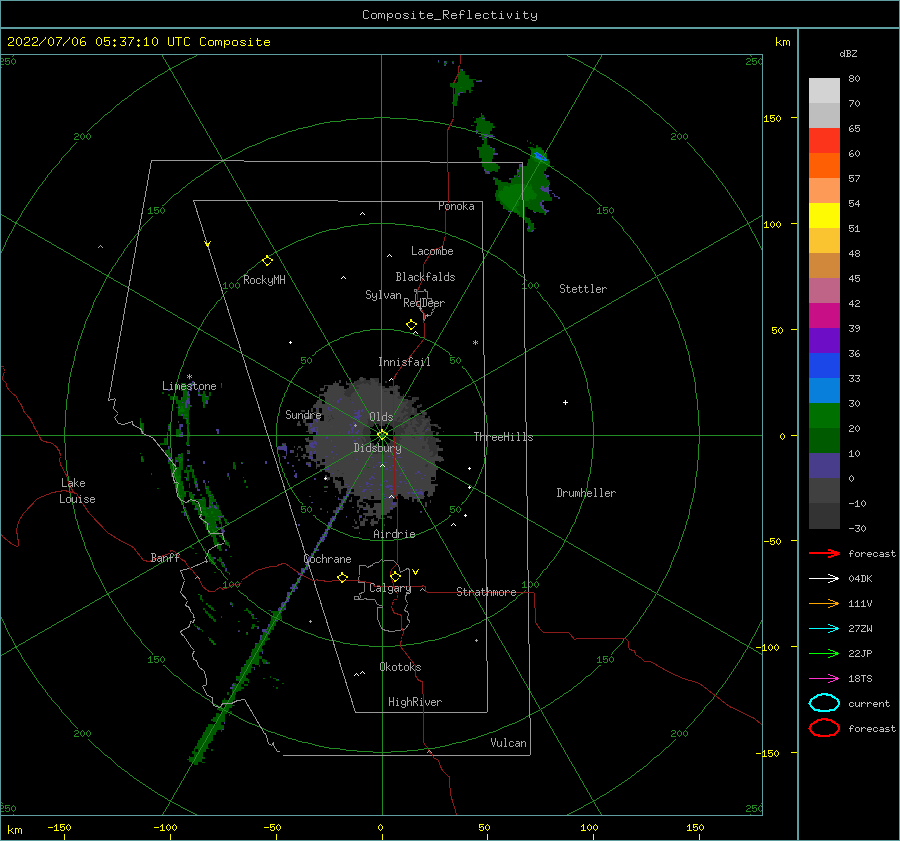Select the 20 dBZ green color swatch
This screenshot has height=841, width=900.
click(x=824, y=415)
